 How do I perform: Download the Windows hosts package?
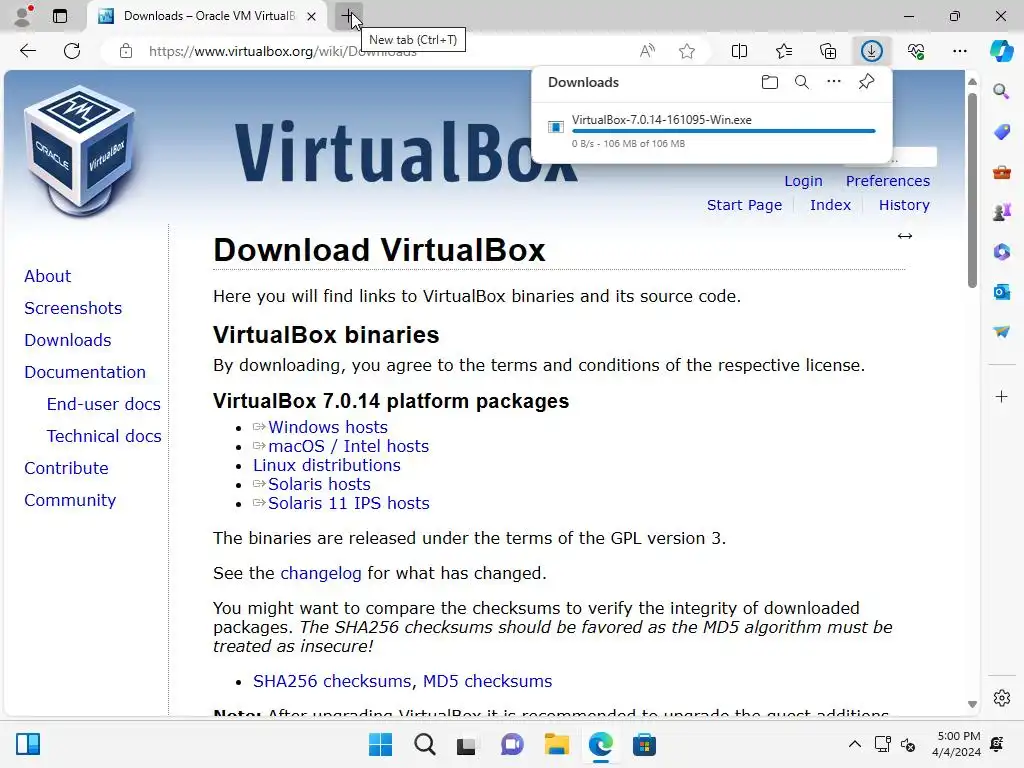(x=328, y=427)
